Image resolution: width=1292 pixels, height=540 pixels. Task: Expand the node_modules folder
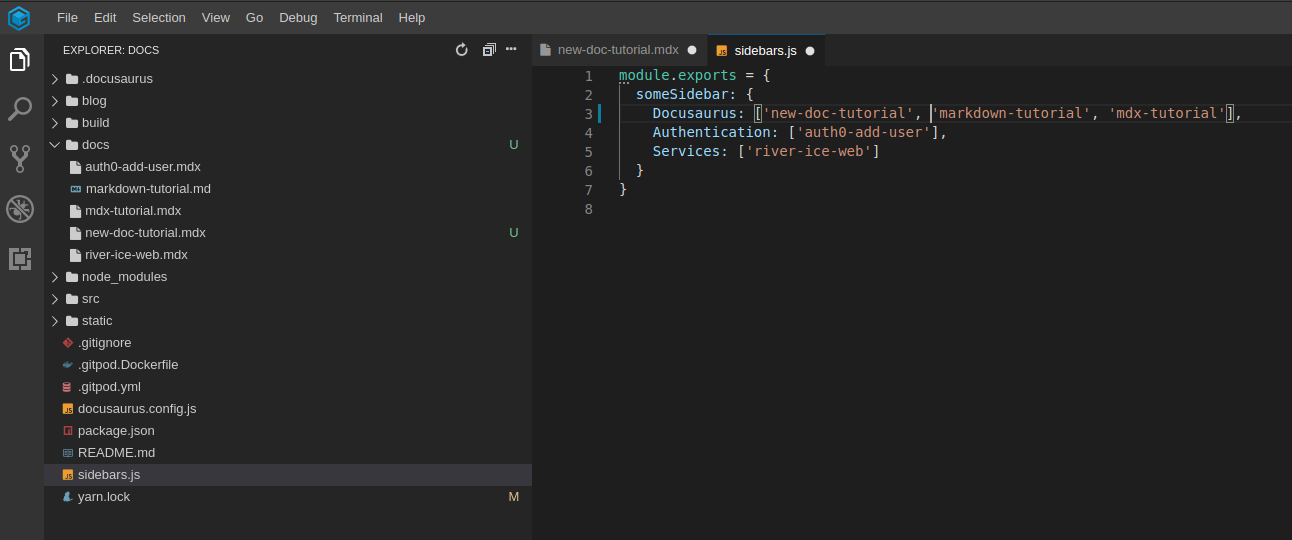[55, 277]
